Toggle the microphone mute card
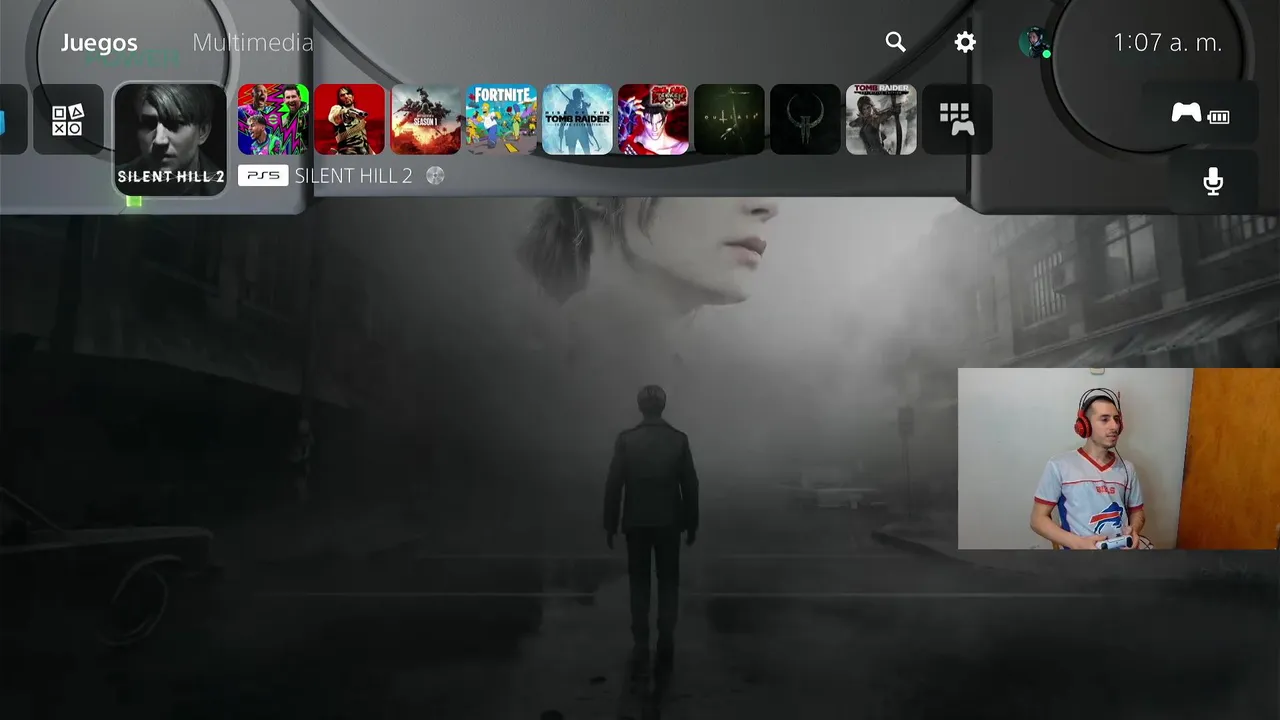 1213,181
